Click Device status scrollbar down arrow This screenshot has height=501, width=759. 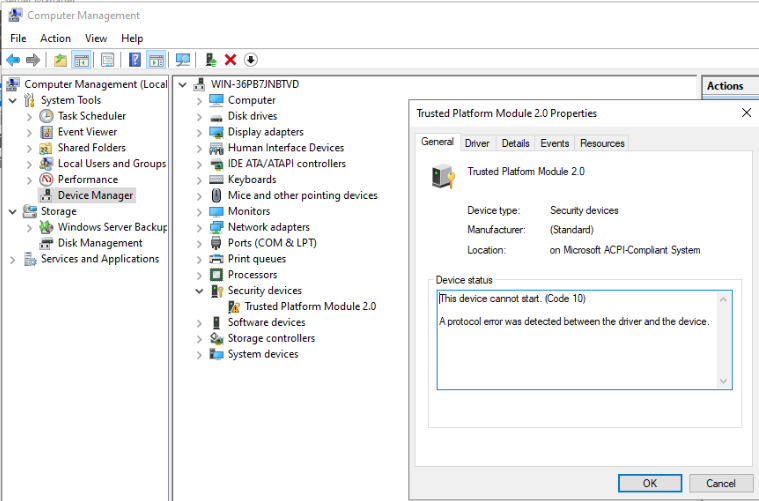[723, 381]
